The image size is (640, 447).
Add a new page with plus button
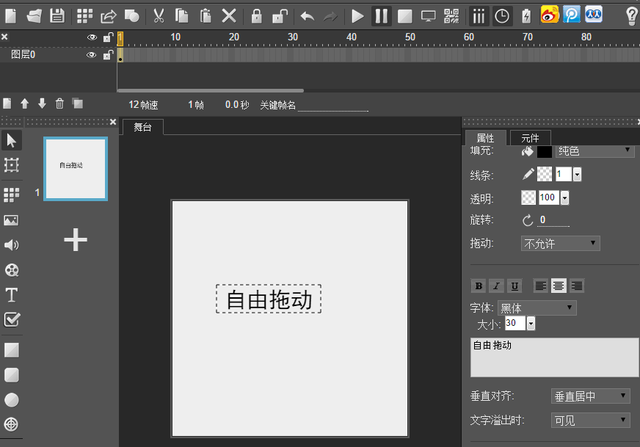76,239
